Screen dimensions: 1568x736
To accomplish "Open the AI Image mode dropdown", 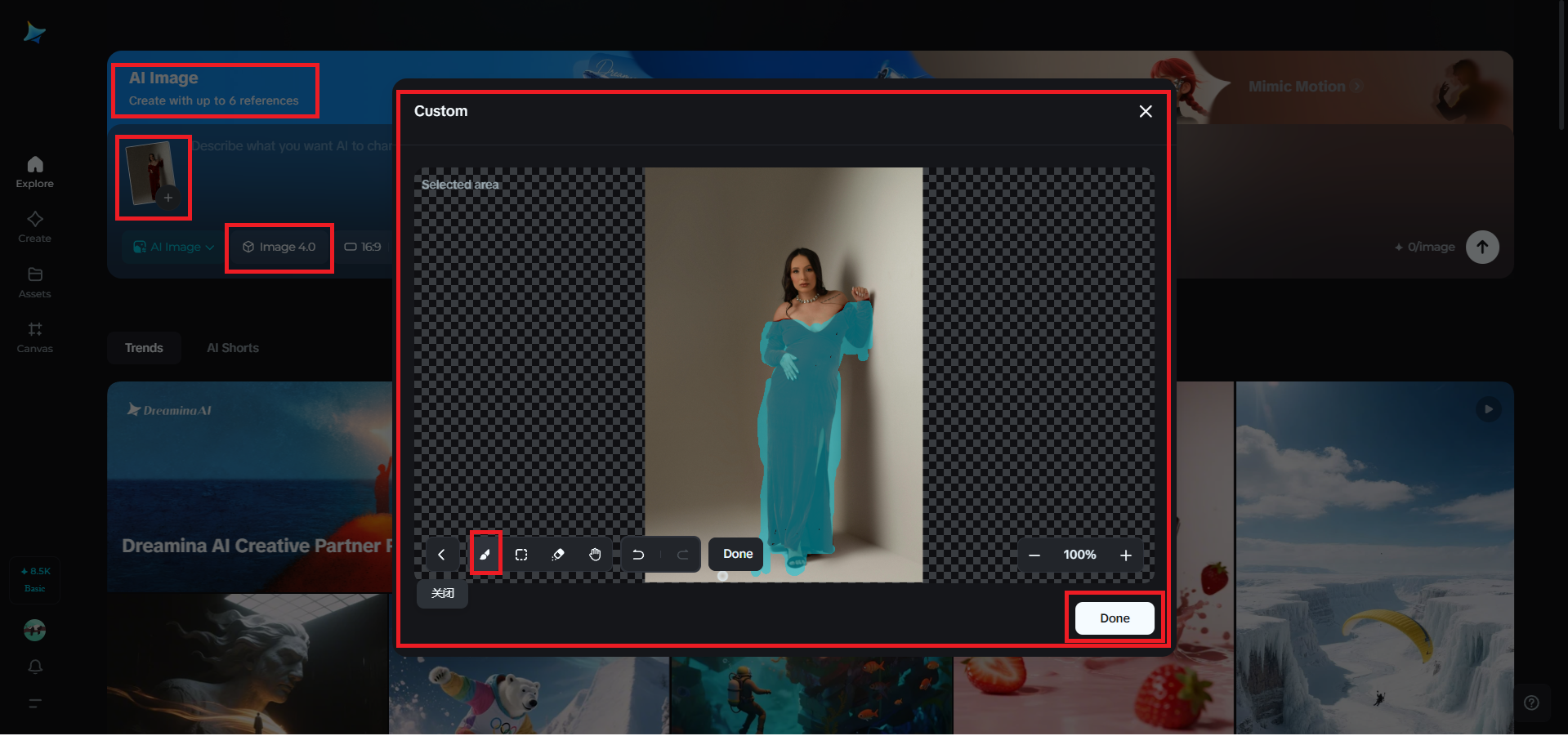I will click(x=172, y=247).
